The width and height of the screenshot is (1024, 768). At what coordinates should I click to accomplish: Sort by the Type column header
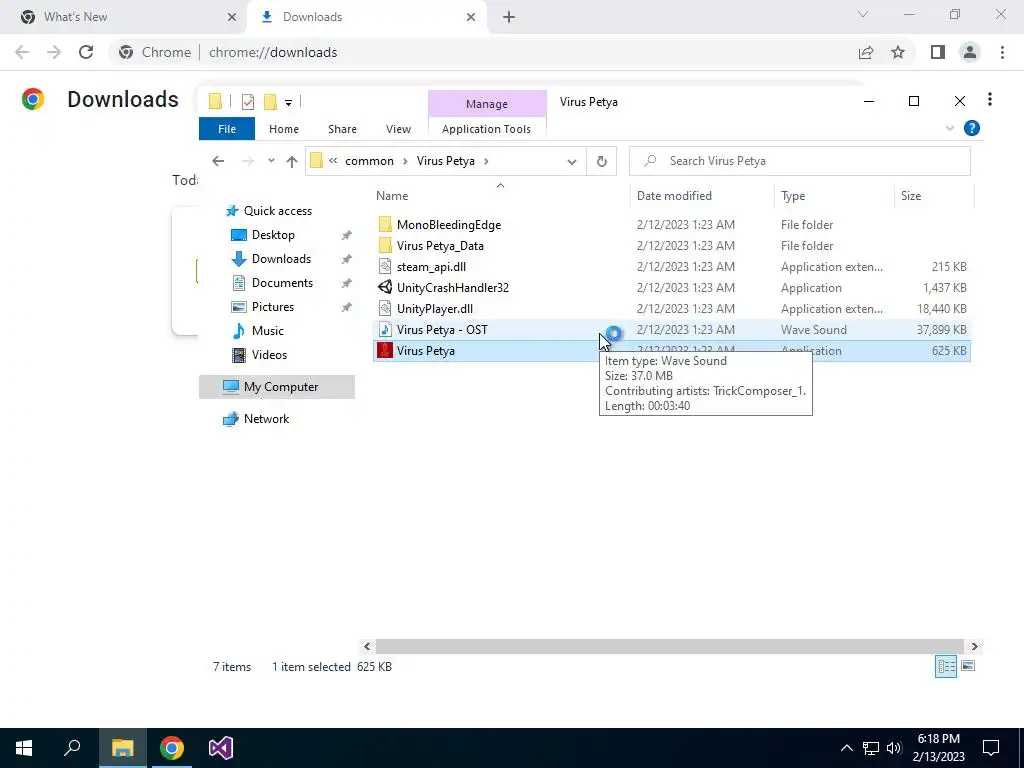click(x=793, y=196)
